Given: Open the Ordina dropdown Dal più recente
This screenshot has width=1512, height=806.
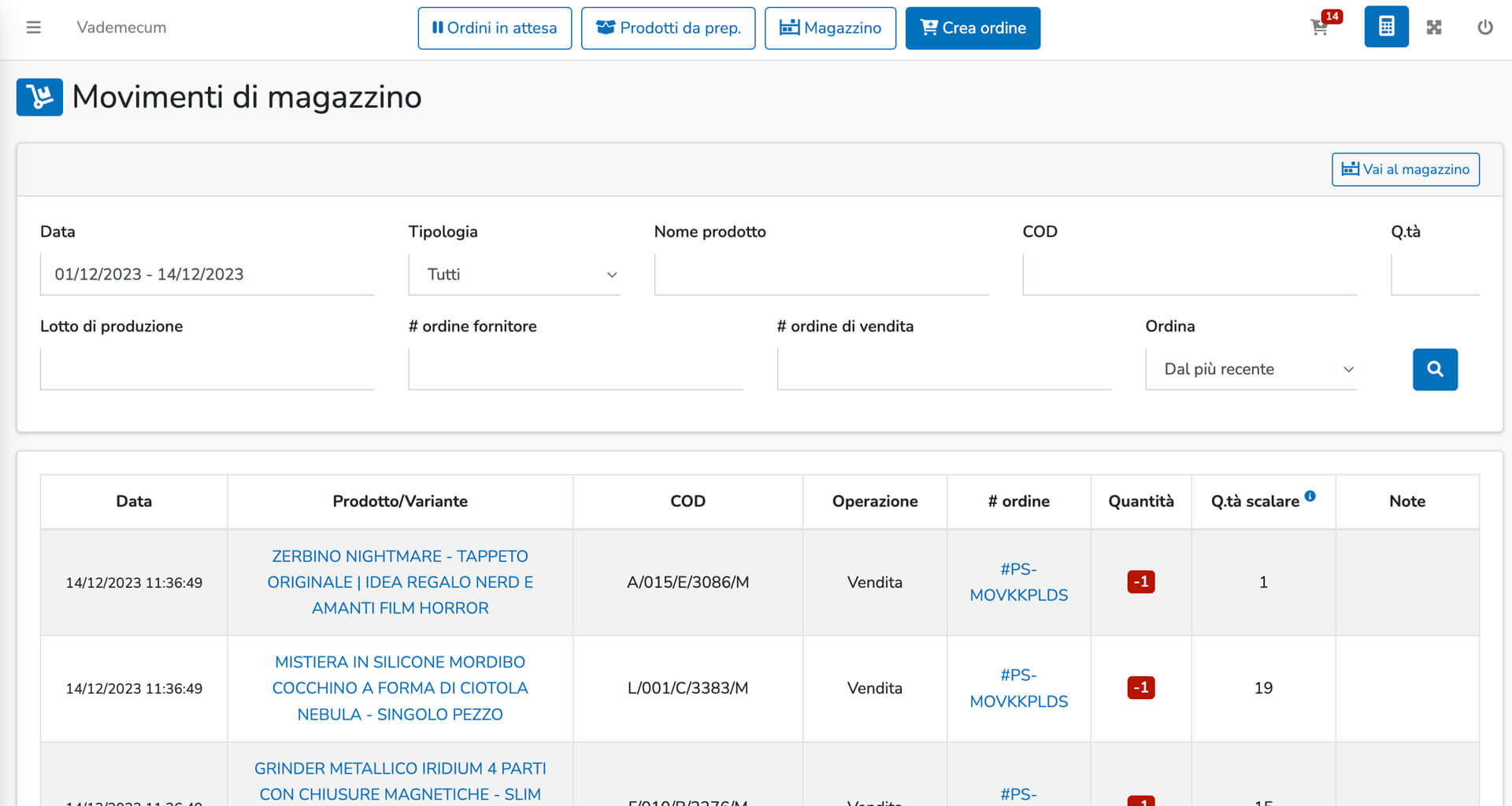Looking at the screenshot, I should pos(1251,369).
